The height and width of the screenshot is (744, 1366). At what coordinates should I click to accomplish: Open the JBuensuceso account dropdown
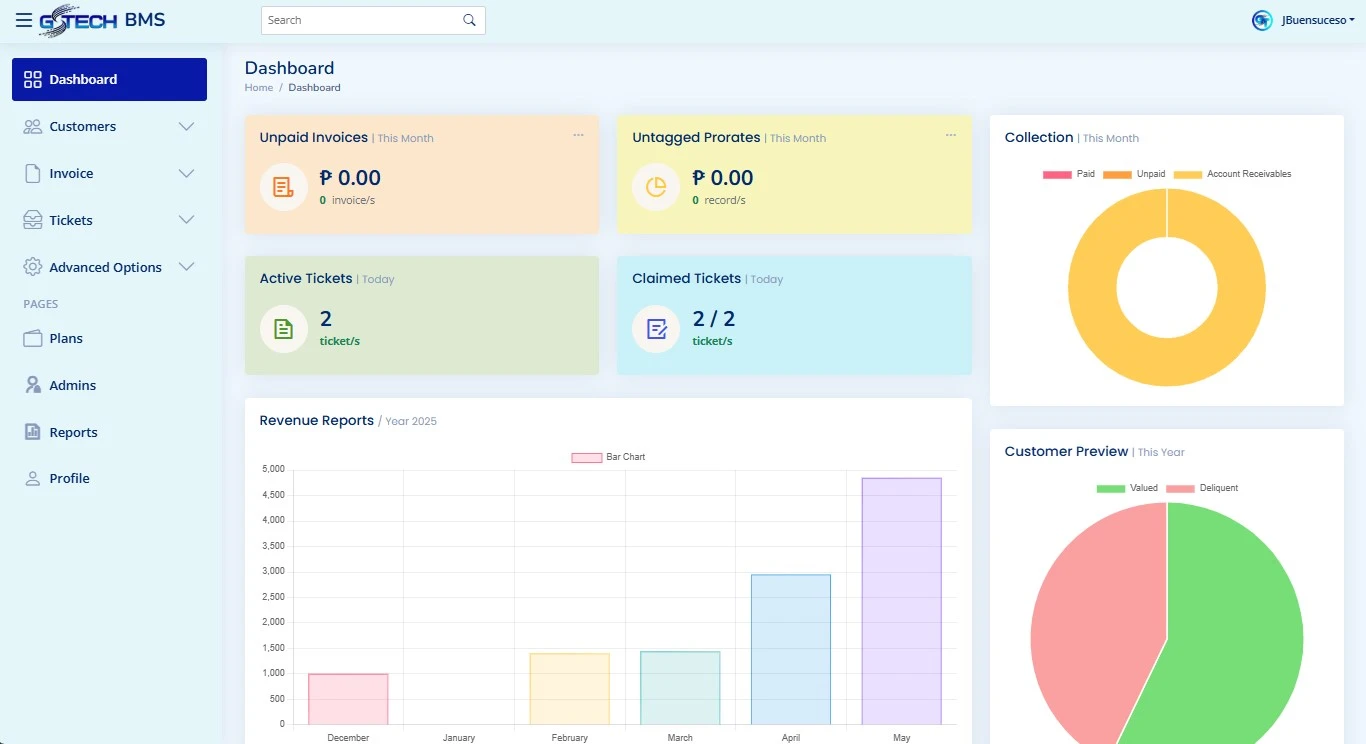coord(1317,20)
